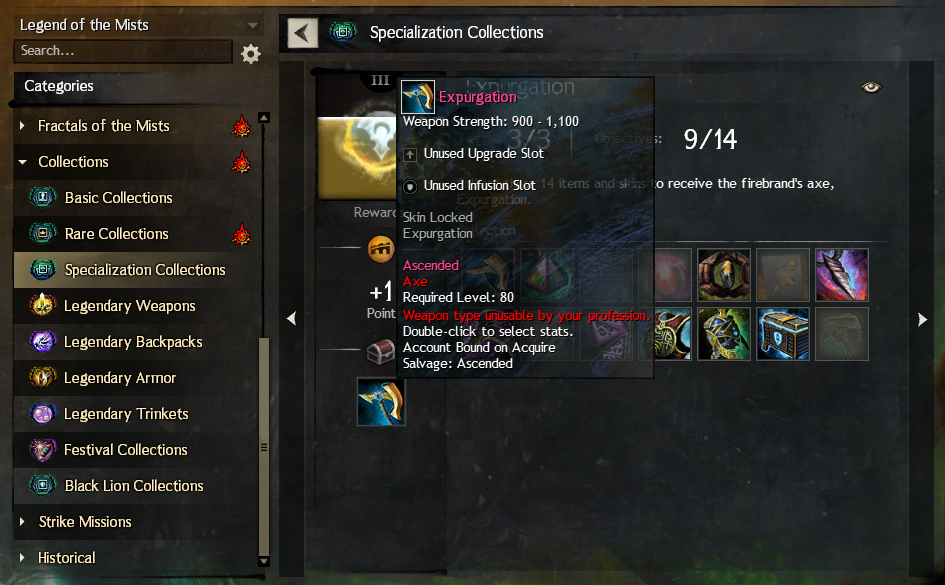Click the treasure chest reward icon
This screenshot has height=585, width=945.
[380, 351]
